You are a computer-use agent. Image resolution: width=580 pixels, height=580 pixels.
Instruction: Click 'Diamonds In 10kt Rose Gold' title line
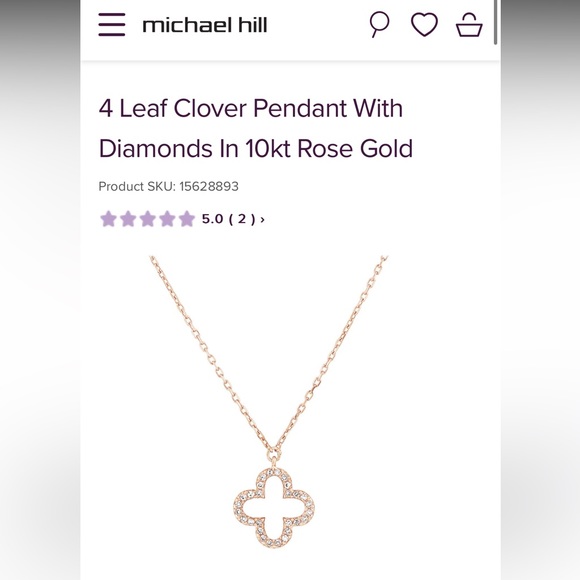pyautogui.click(x=256, y=148)
